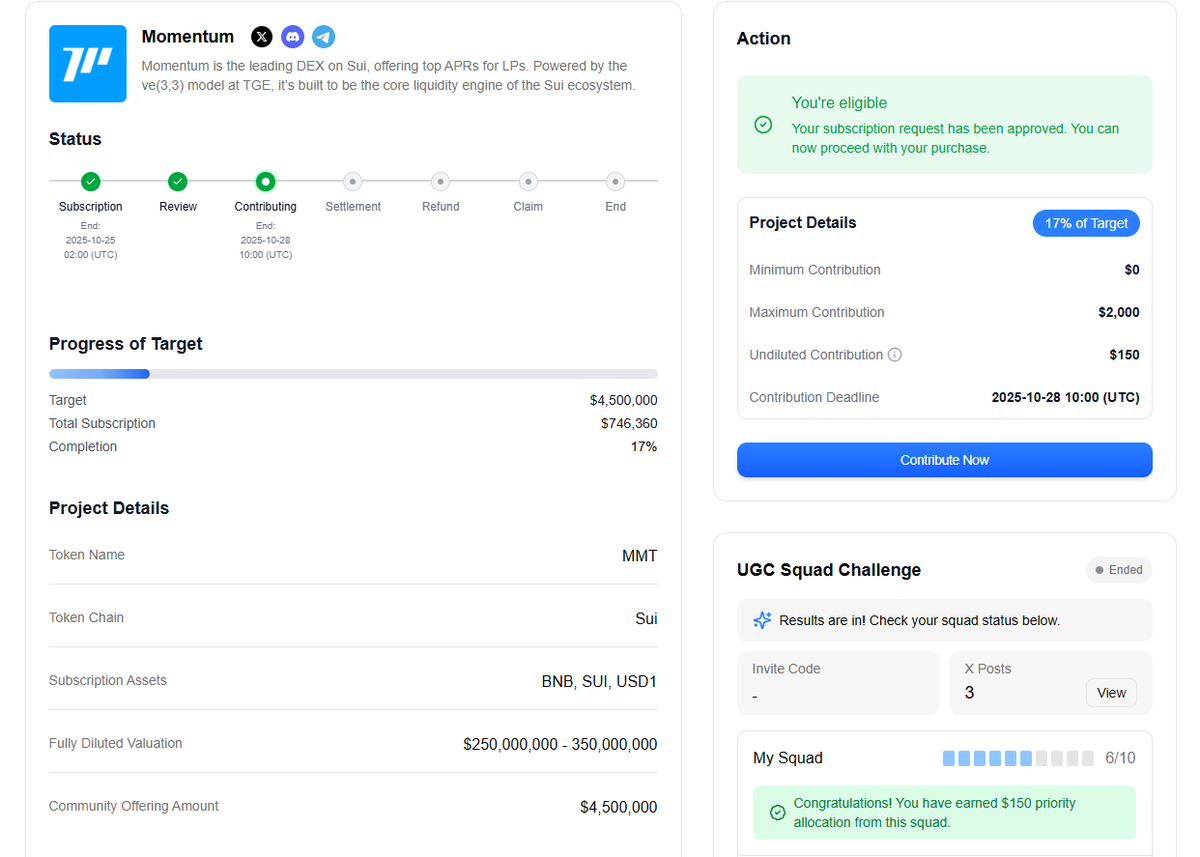The width and height of the screenshot is (1200, 857).
Task: Select the Contributing step marker
Action: [265, 181]
